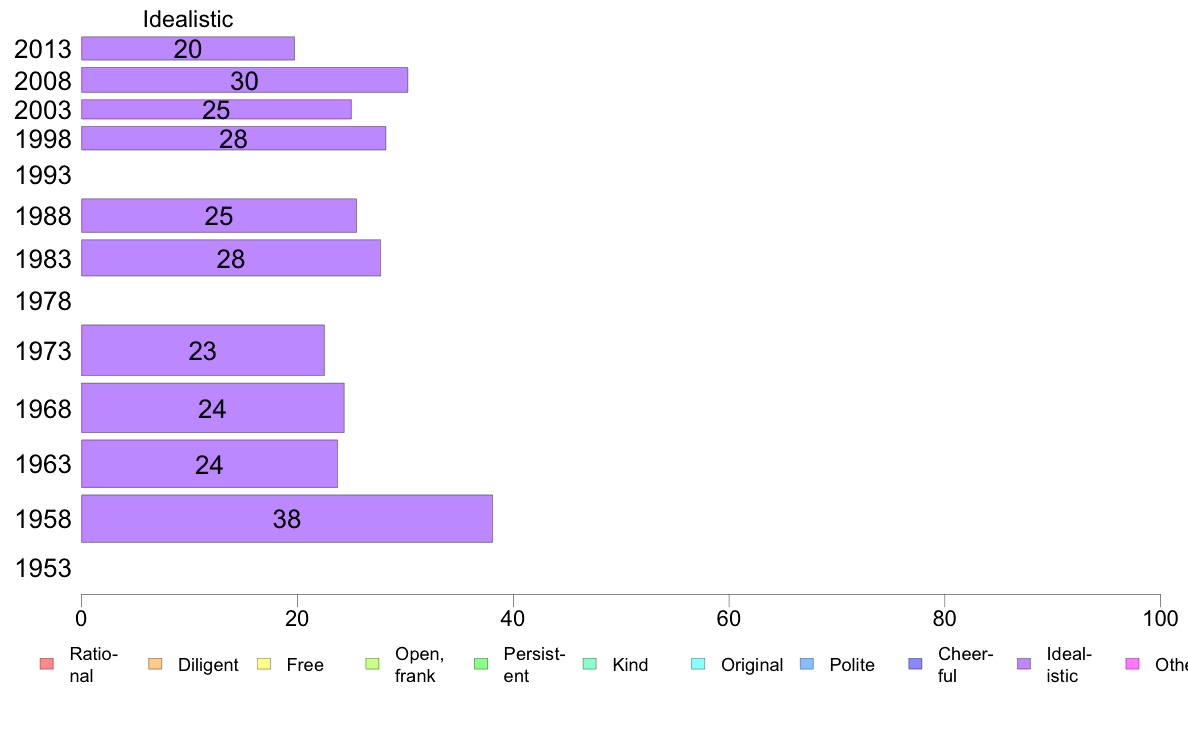
Task: Click the Rational legend color swatch
Action: click(47, 664)
